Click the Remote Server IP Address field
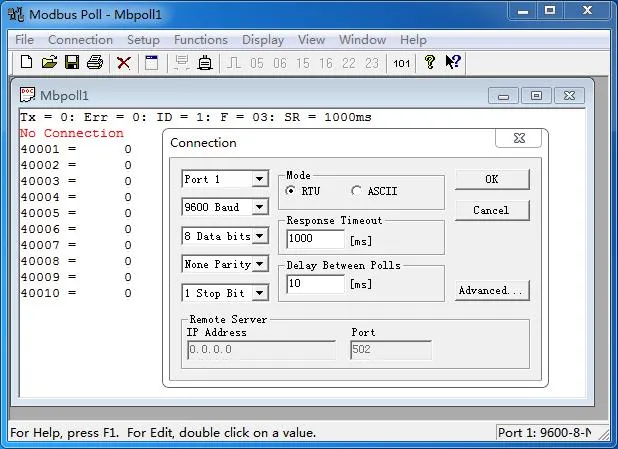The width and height of the screenshot is (618, 449). click(262, 350)
